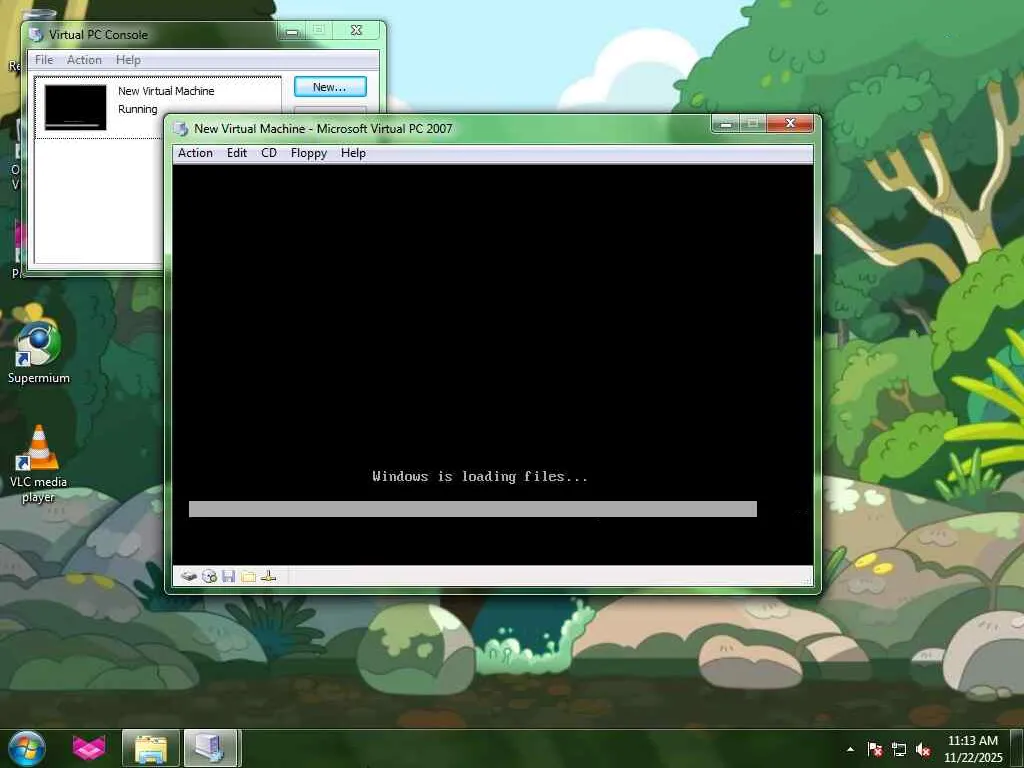The image size is (1024, 768).
Task: Click the network adapter icon in VM status bar
Action: [x=268, y=576]
